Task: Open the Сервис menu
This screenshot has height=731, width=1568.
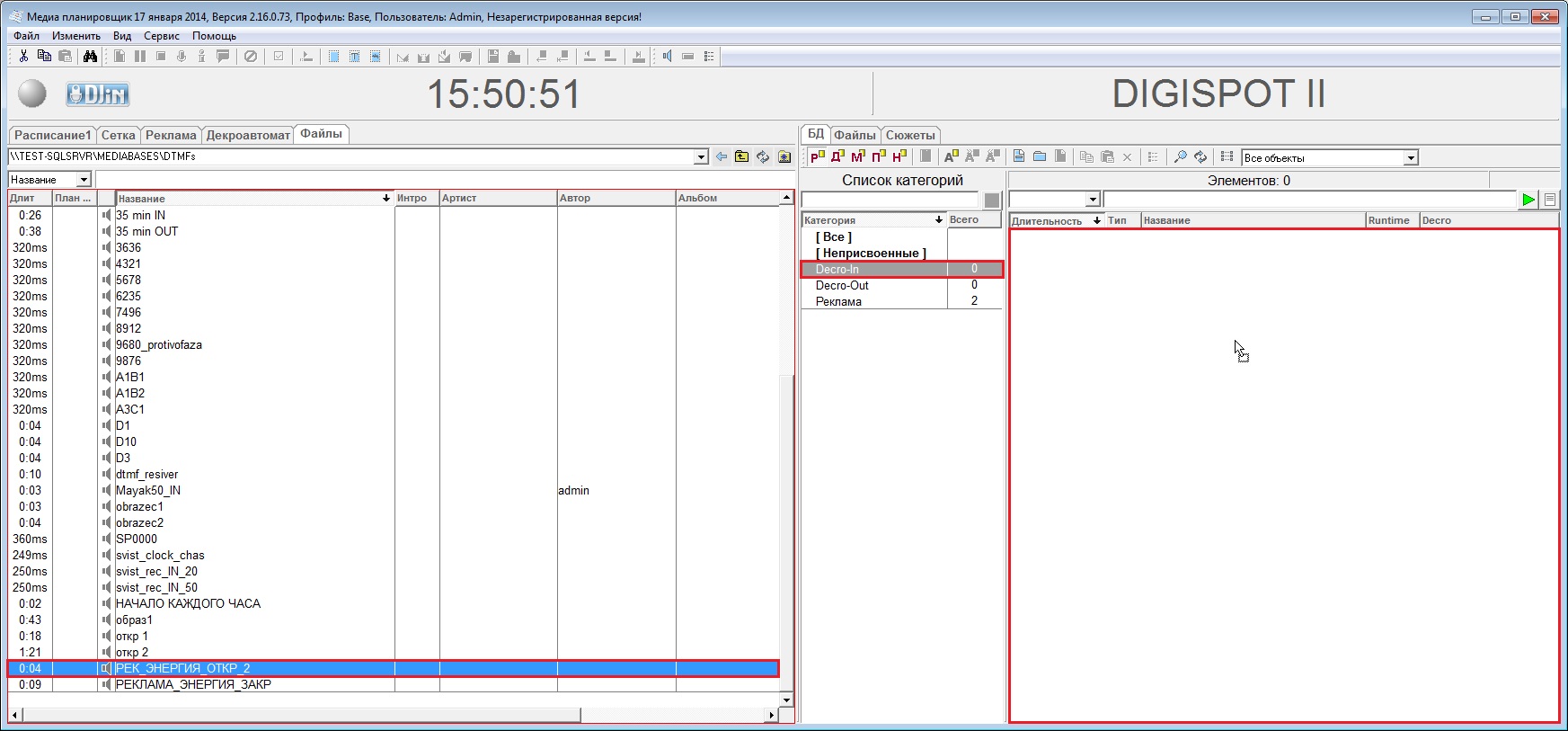Action: tap(162, 36)
